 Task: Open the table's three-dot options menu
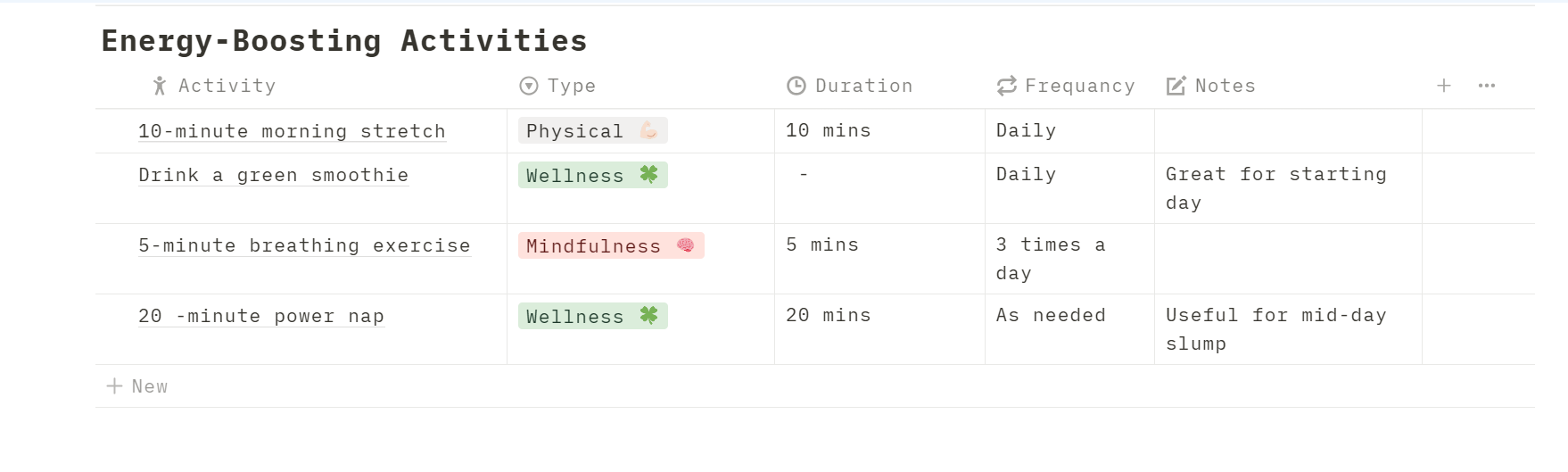[1486, 86]
